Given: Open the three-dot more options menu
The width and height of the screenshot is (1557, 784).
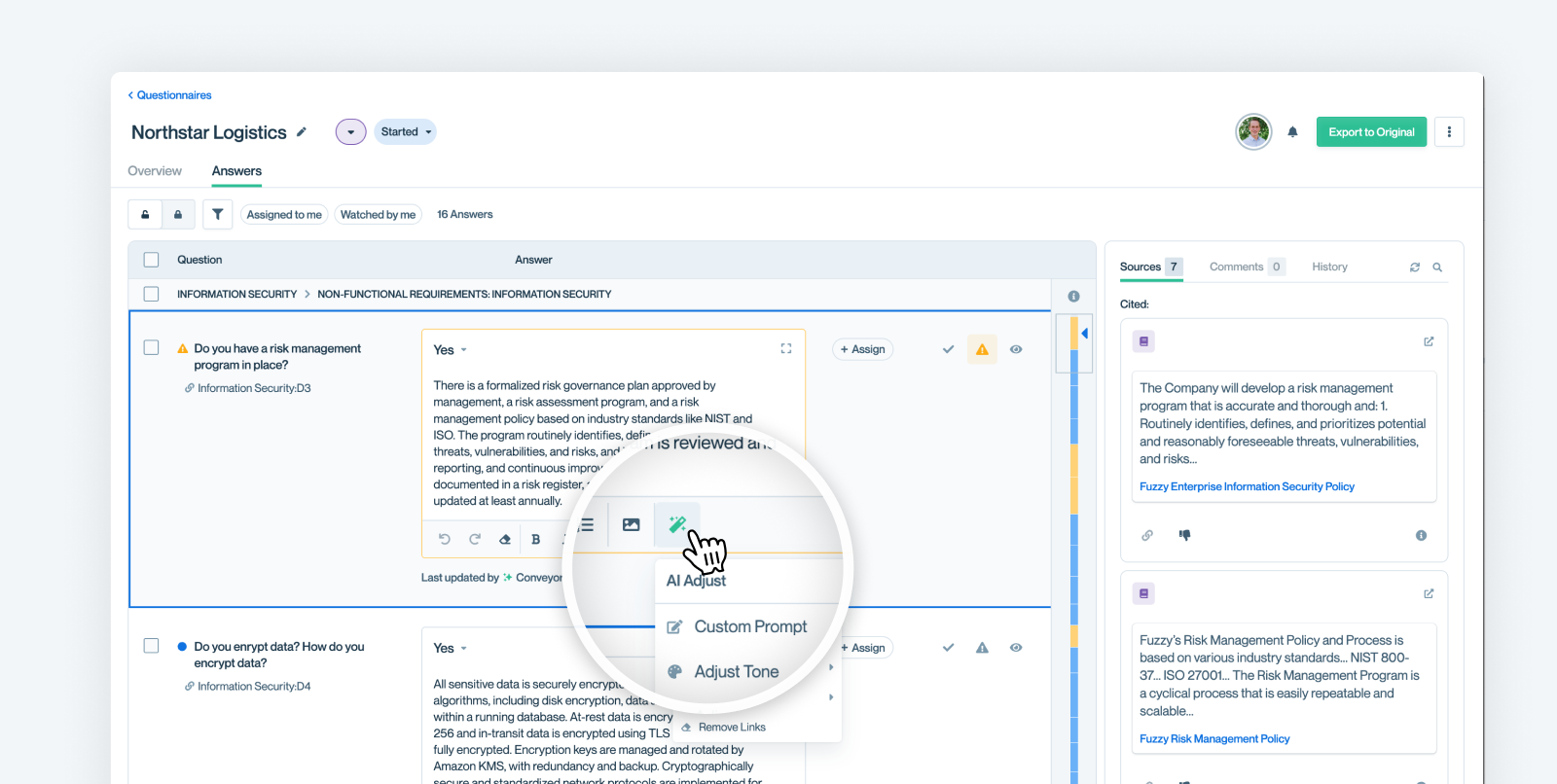Looking at the screenshot, I should coord(1449,132).
